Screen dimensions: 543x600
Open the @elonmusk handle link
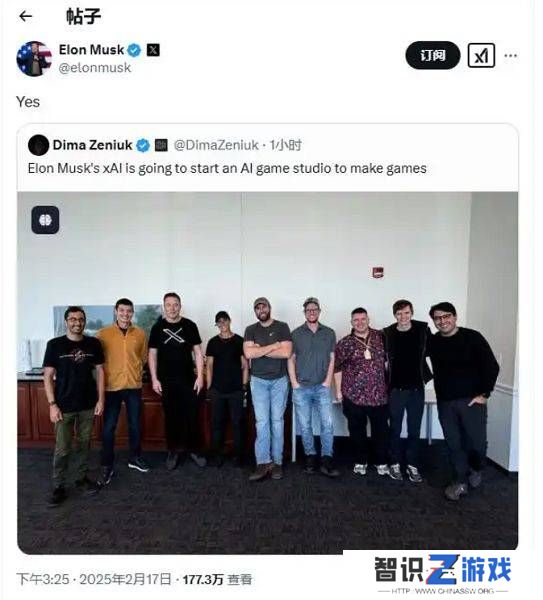click(95, 68)
